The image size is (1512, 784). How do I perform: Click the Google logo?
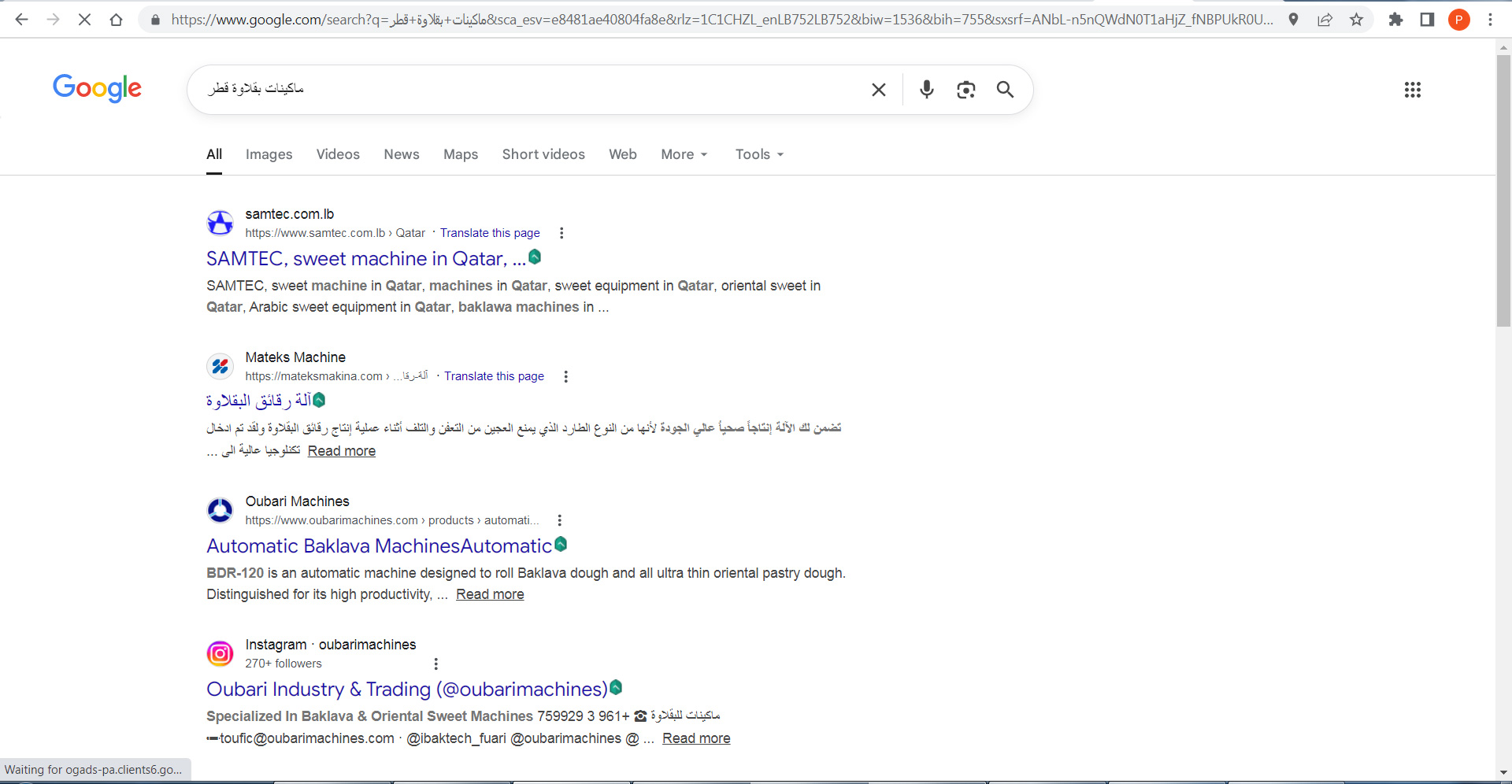[97, 88]
